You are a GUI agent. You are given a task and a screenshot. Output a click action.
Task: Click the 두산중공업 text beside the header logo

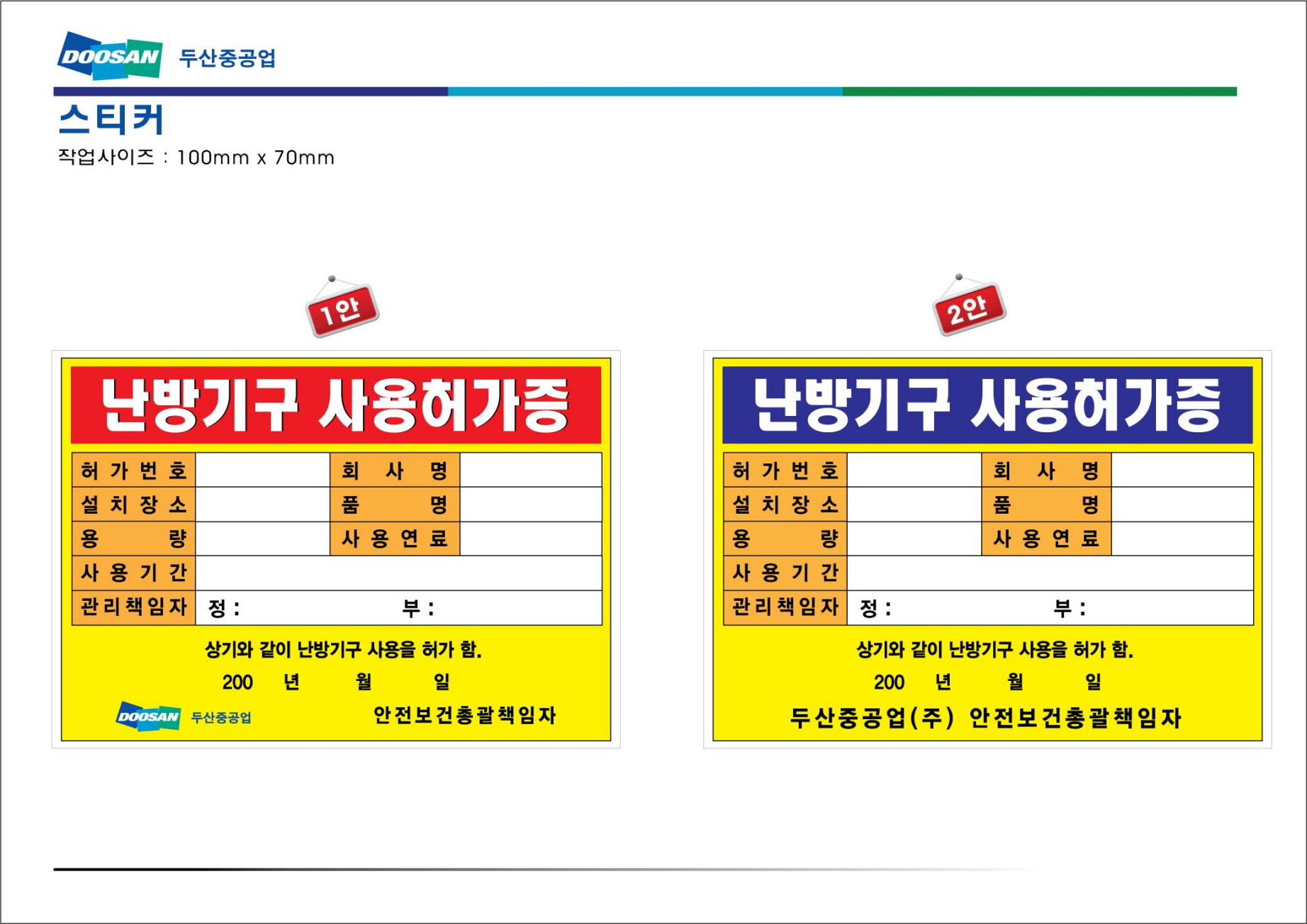[x=228, y=58]
